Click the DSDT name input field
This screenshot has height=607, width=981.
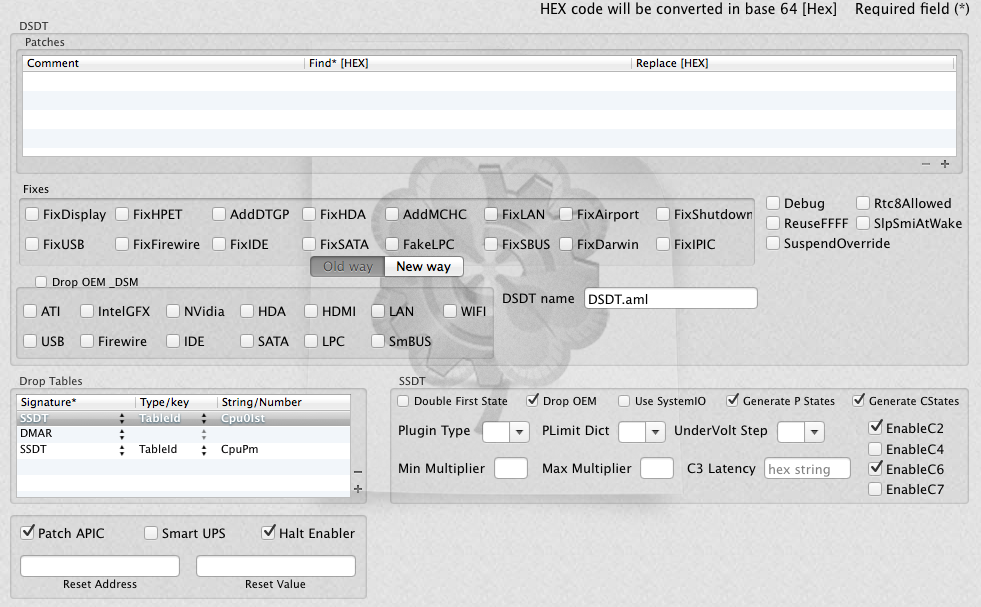[671, 298]
